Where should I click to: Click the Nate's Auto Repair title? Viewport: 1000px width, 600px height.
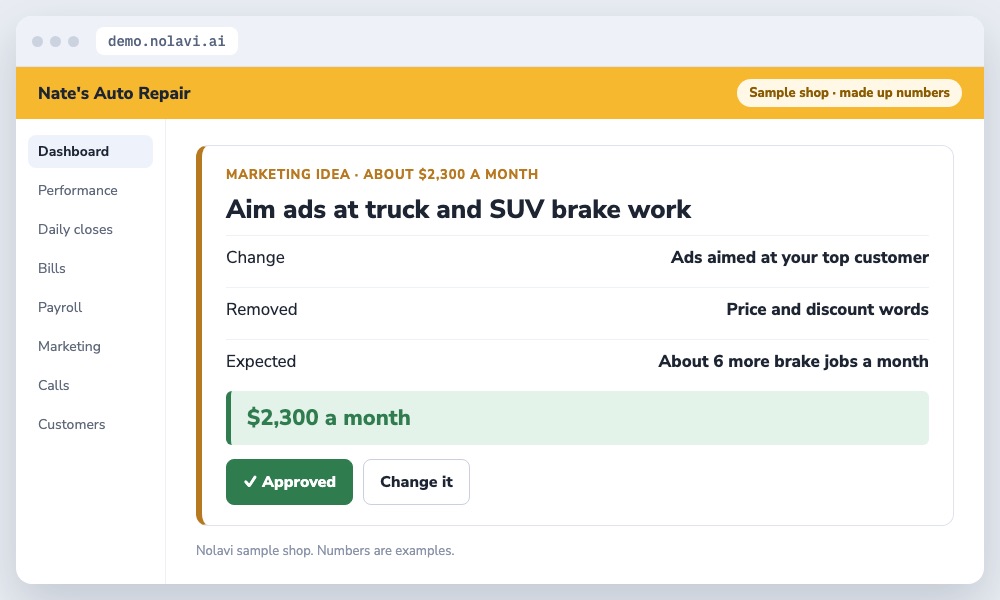[114, 93]
